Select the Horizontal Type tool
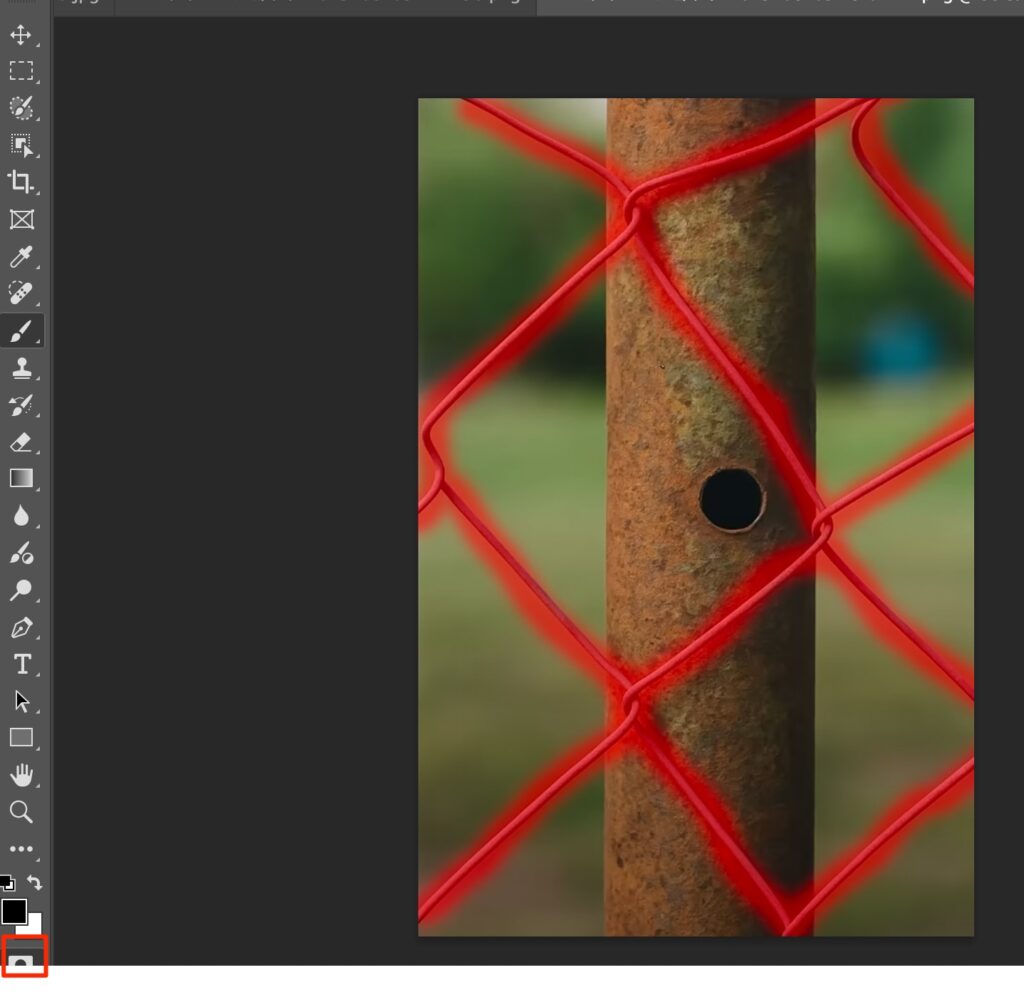The height and width of the screenshot is (1007, 1024). (x=20, y=664)
